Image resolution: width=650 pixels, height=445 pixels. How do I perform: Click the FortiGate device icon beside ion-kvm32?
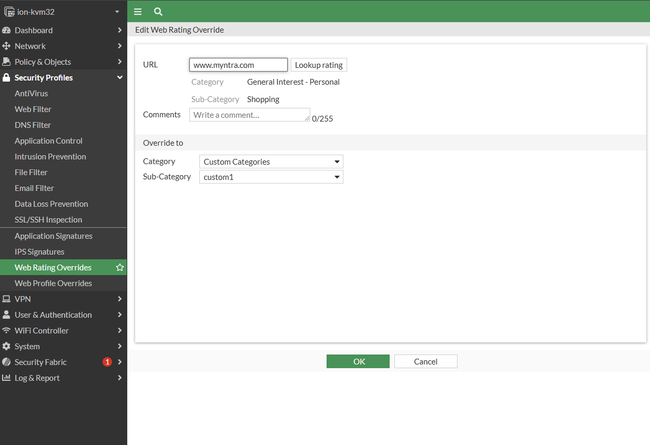coord(9,12)
